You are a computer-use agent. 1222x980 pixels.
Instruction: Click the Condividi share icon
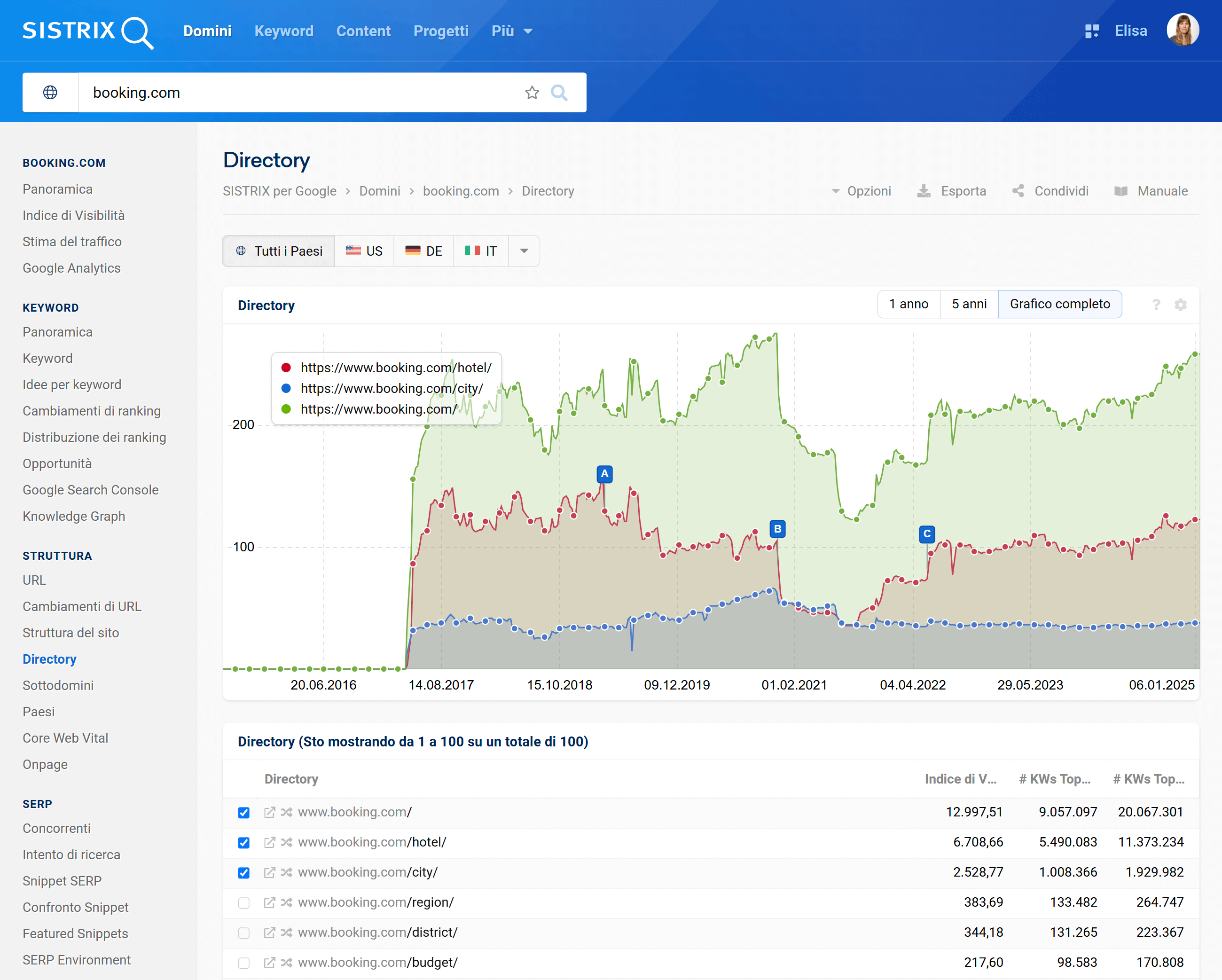tap(1018, 191)
